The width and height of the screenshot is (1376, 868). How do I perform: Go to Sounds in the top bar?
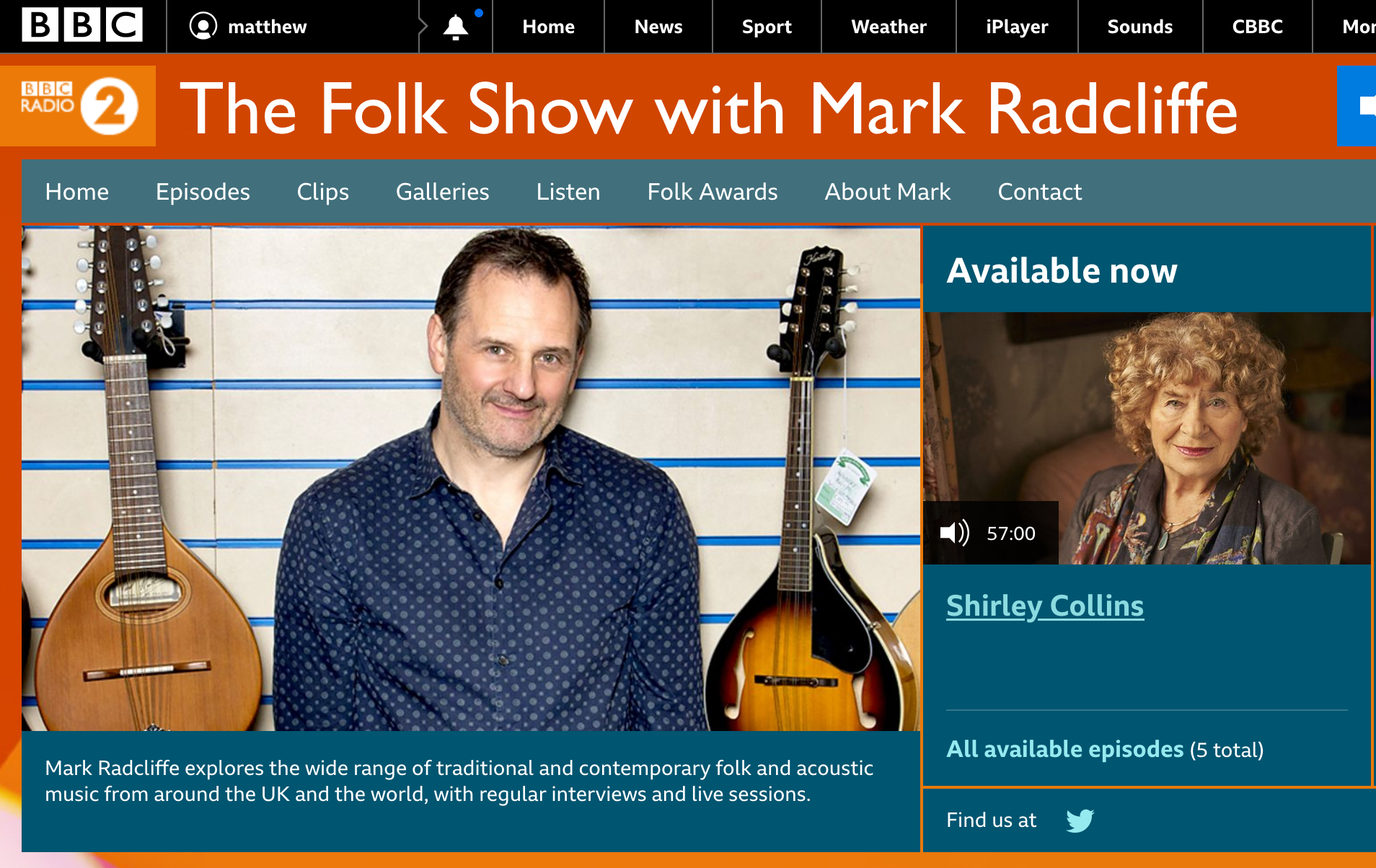pos(1140,27)
